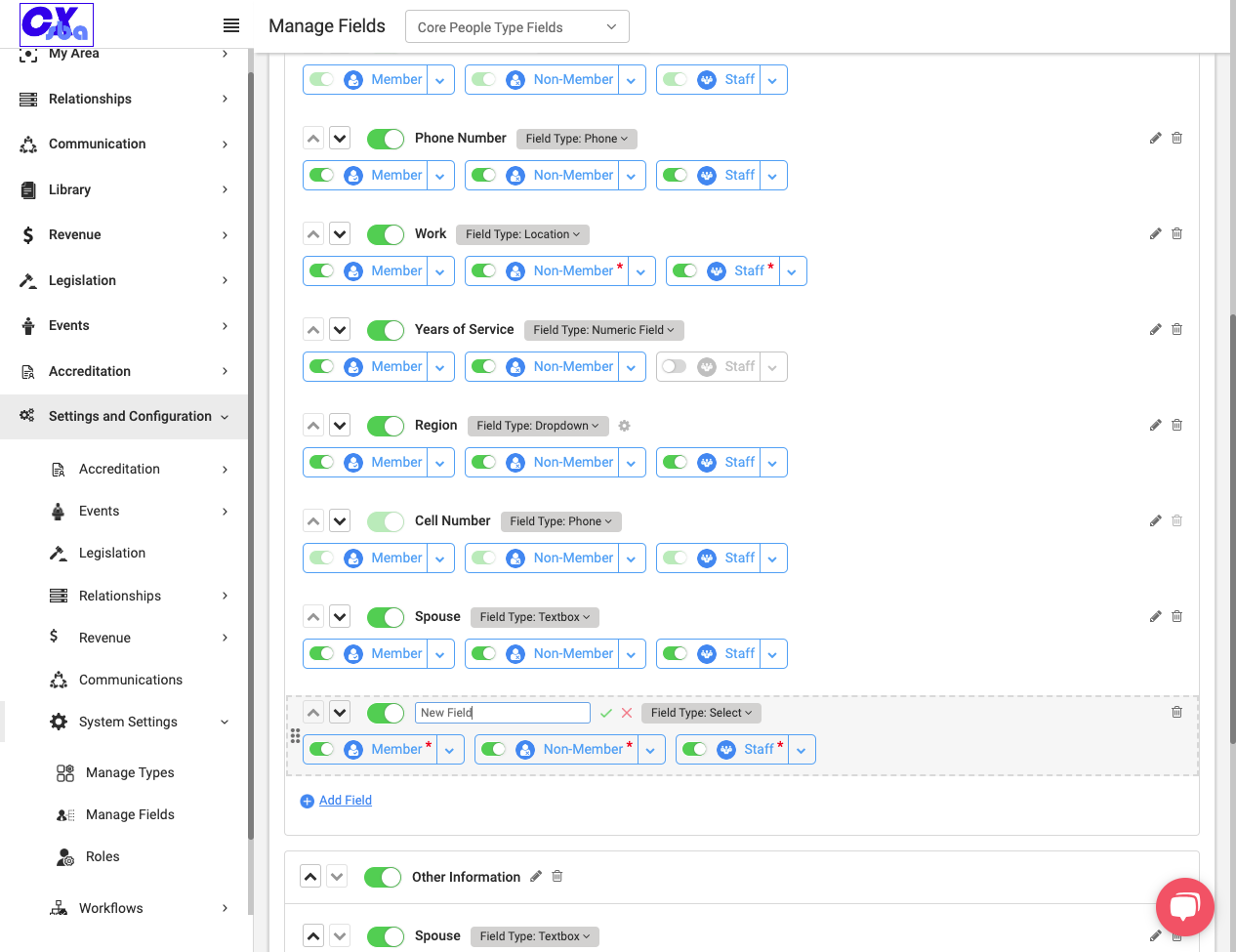Click the main page vertical scrollbar

coord(1232,528)
